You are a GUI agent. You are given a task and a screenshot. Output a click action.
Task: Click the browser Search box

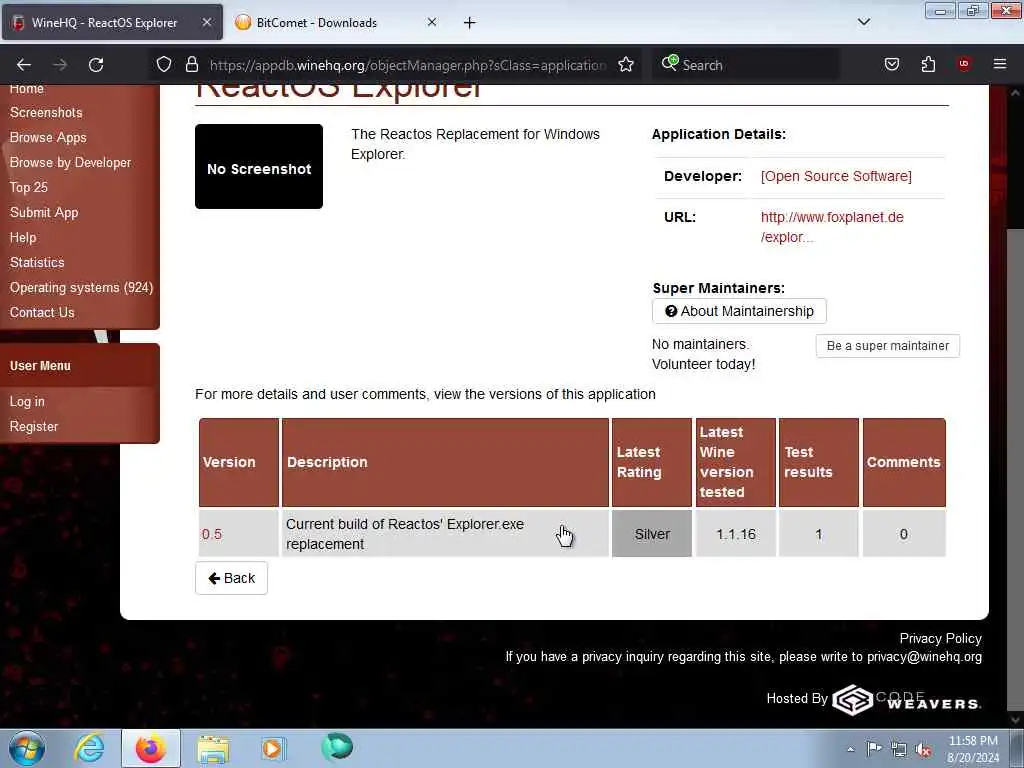(x=746, y=65)
